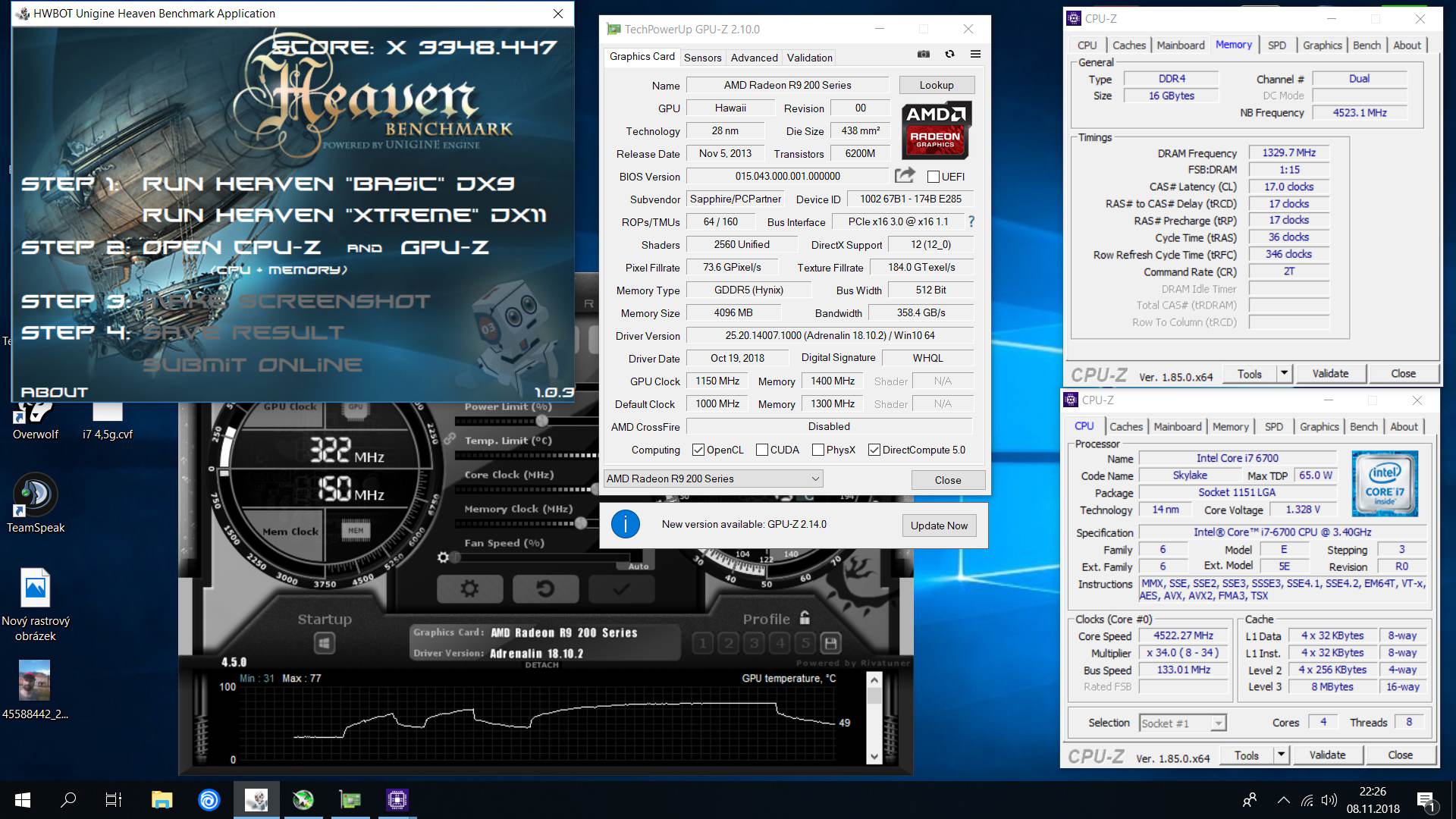Click the save profile floppy icon
1456x819 pixels.
(831, 644)
